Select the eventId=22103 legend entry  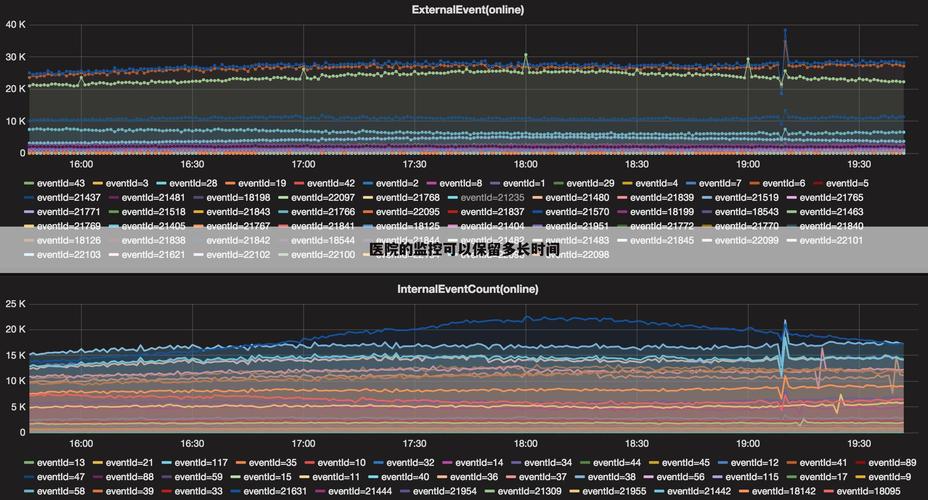[x=68, y=255]
